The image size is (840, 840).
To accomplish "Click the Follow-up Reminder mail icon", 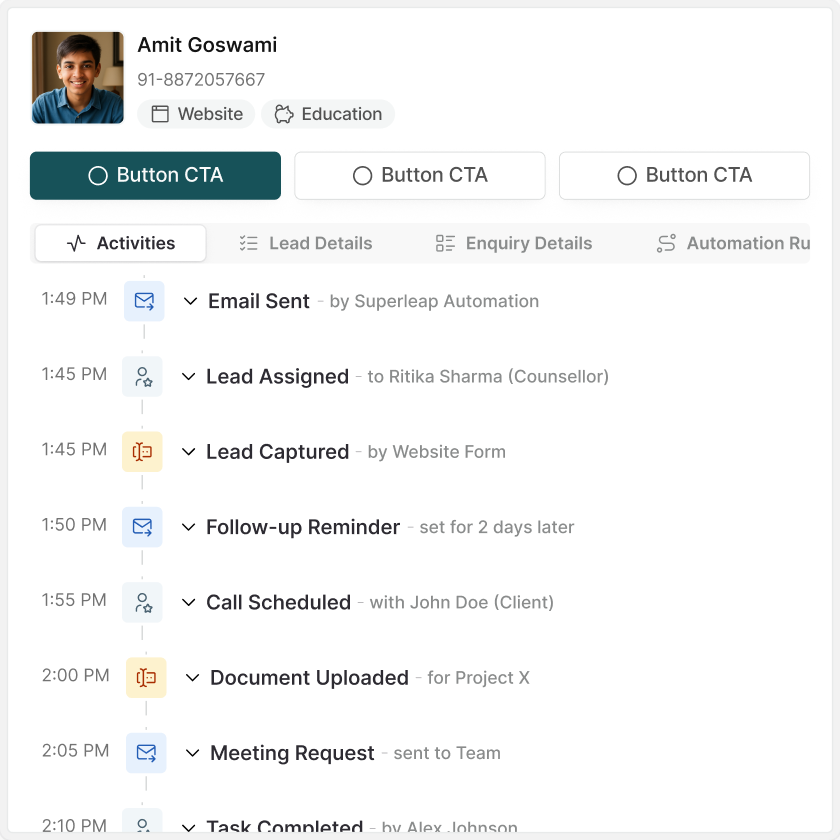I will [142, 527].
